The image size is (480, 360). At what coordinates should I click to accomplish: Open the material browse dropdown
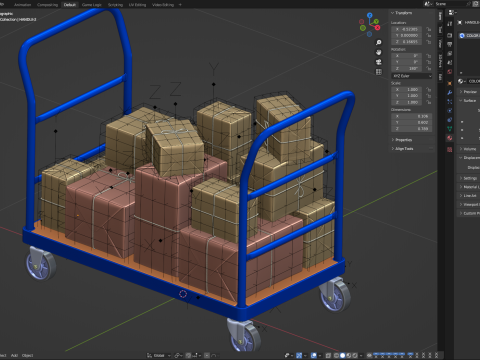pos(462,81)
